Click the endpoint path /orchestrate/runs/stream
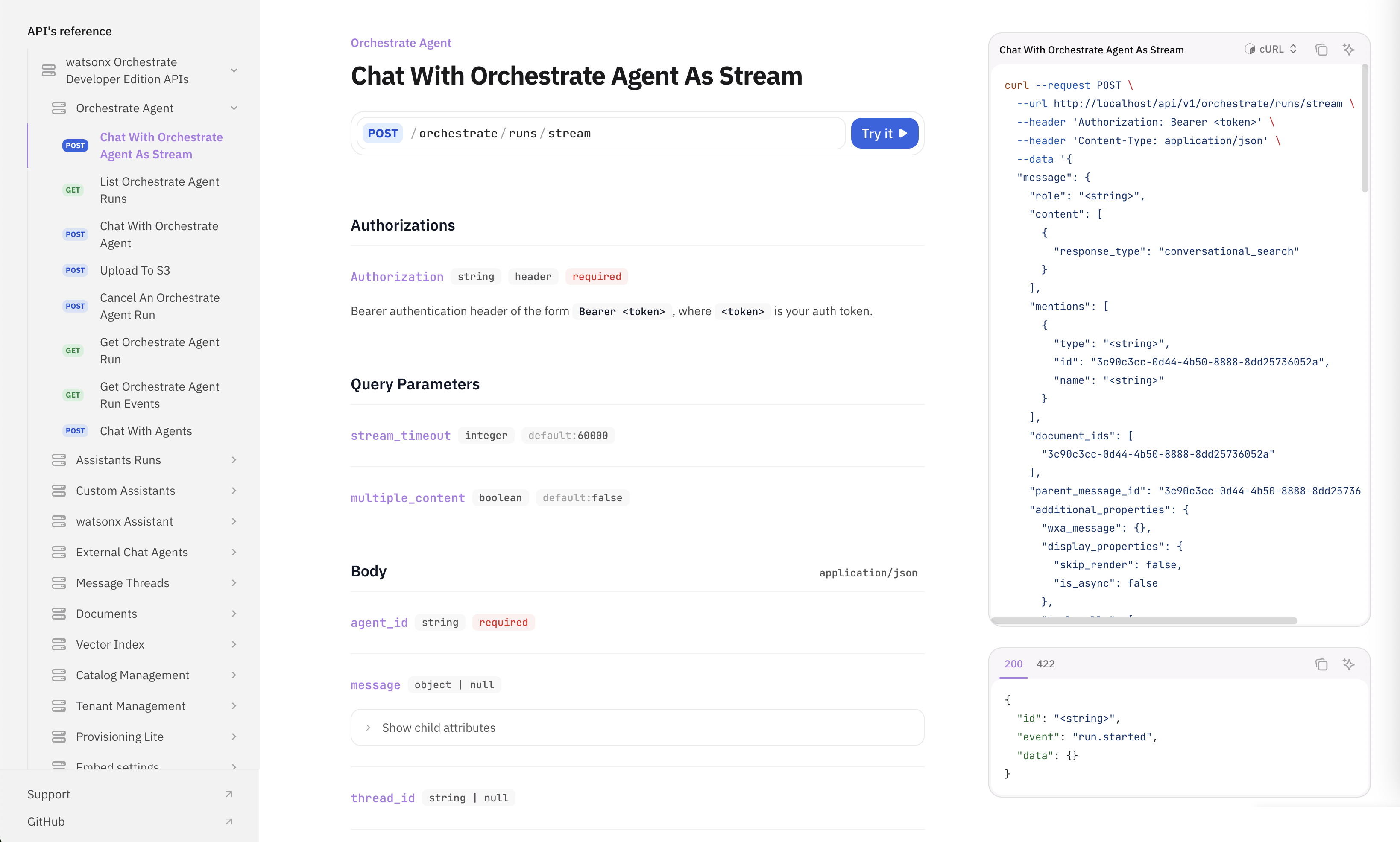 point(501,133)
